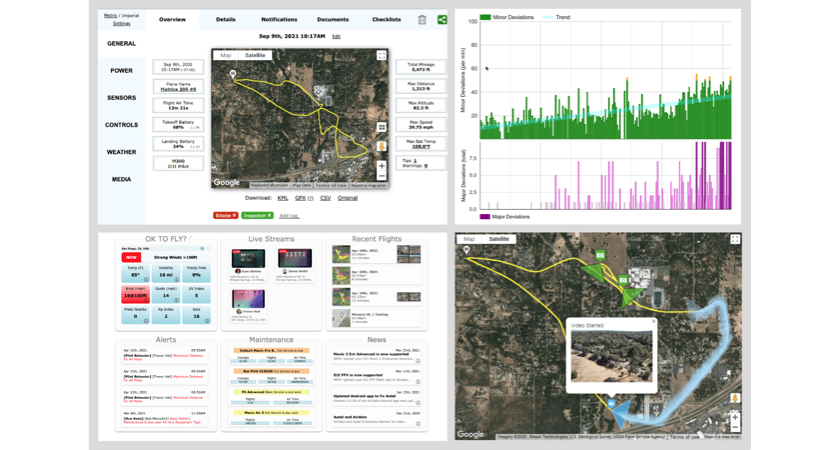Open the Video Started preview image
Image resolution: width=840 pixels, height=450 pixels.
611,356
